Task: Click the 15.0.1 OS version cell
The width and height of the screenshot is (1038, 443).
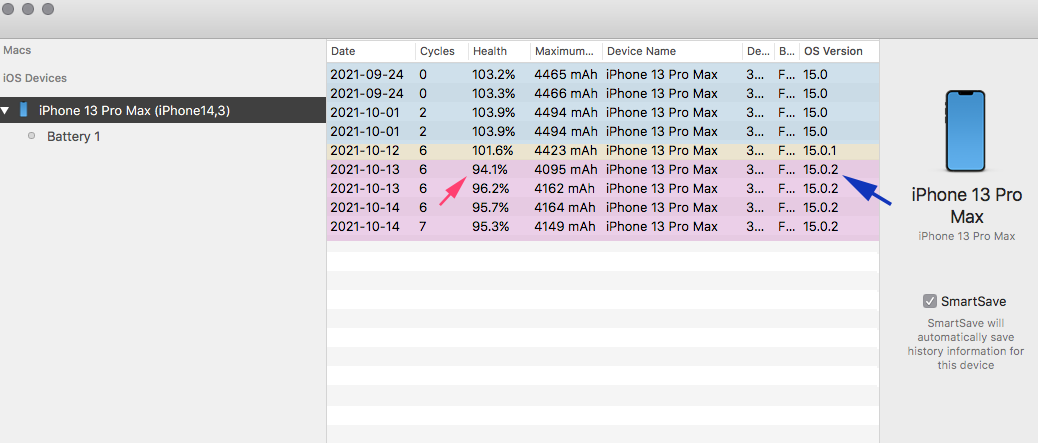Action: (x=820, y=150)
